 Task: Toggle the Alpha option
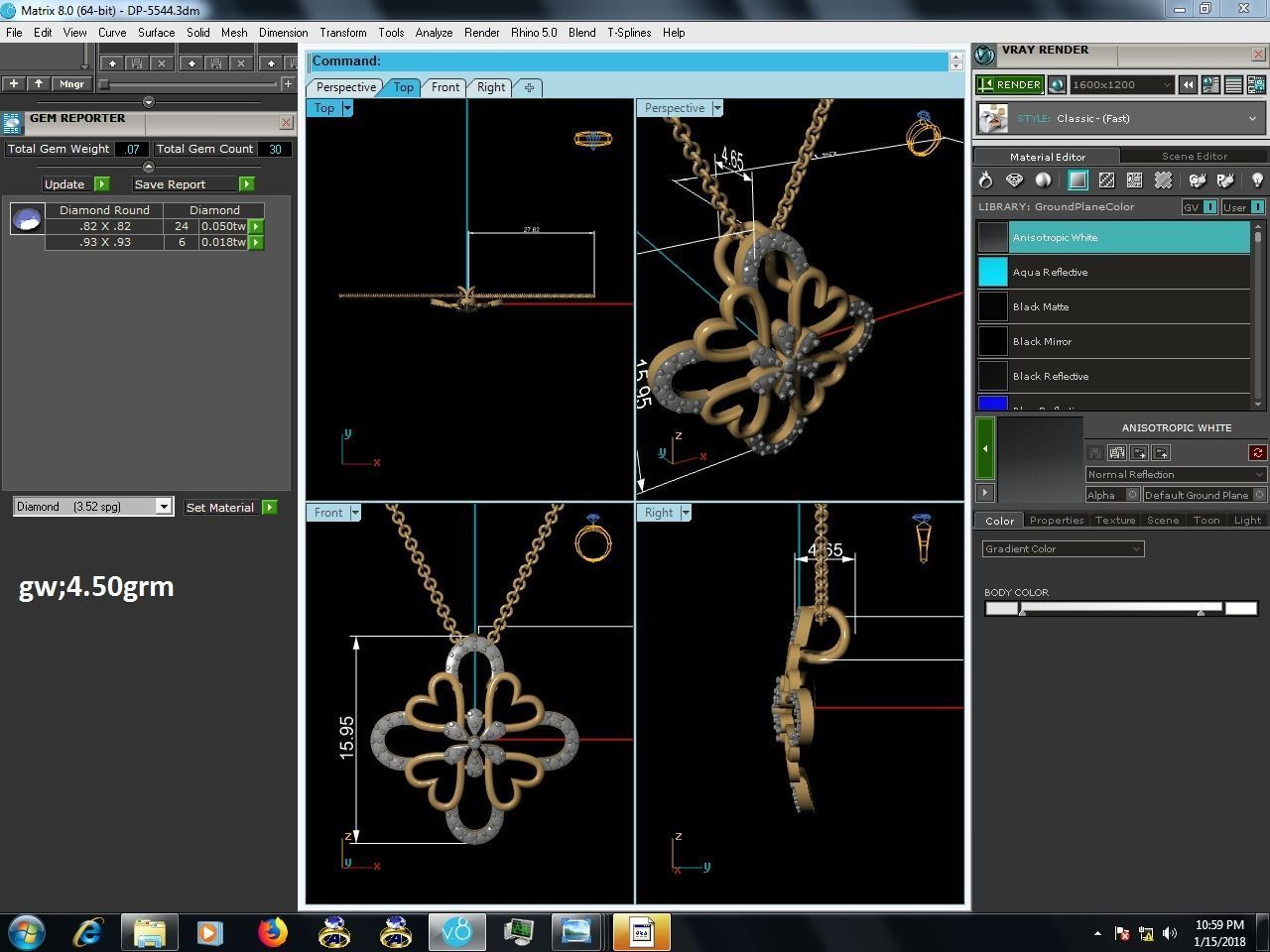[1112, 495]
